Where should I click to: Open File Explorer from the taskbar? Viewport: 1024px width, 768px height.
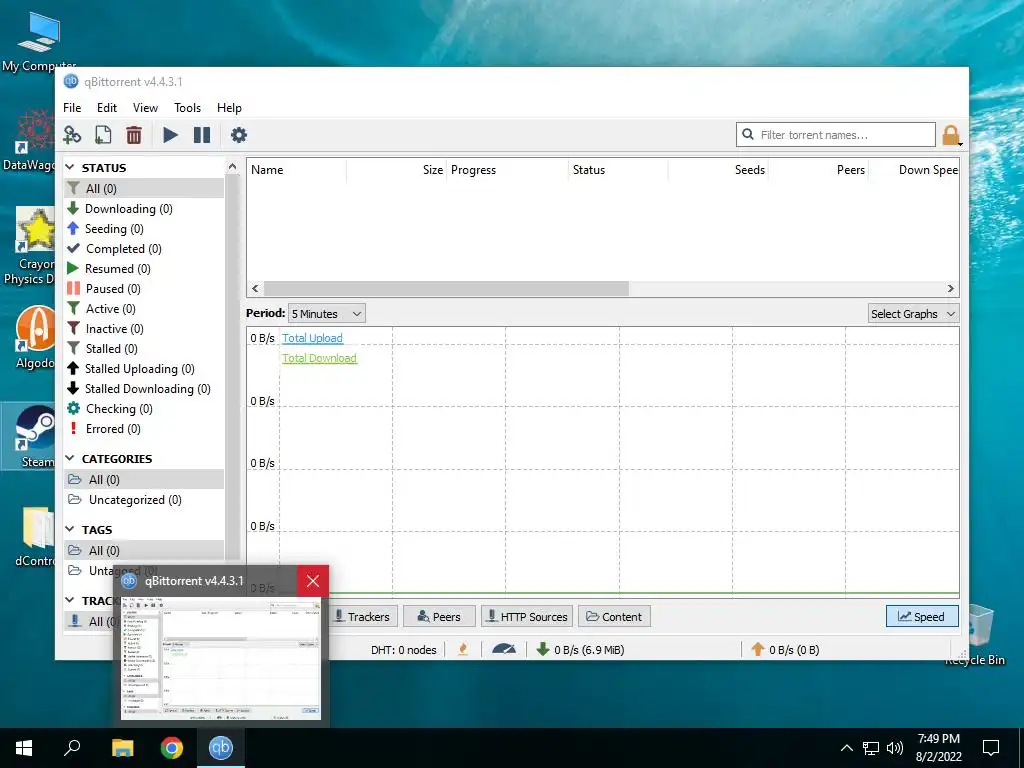point(122,748)
